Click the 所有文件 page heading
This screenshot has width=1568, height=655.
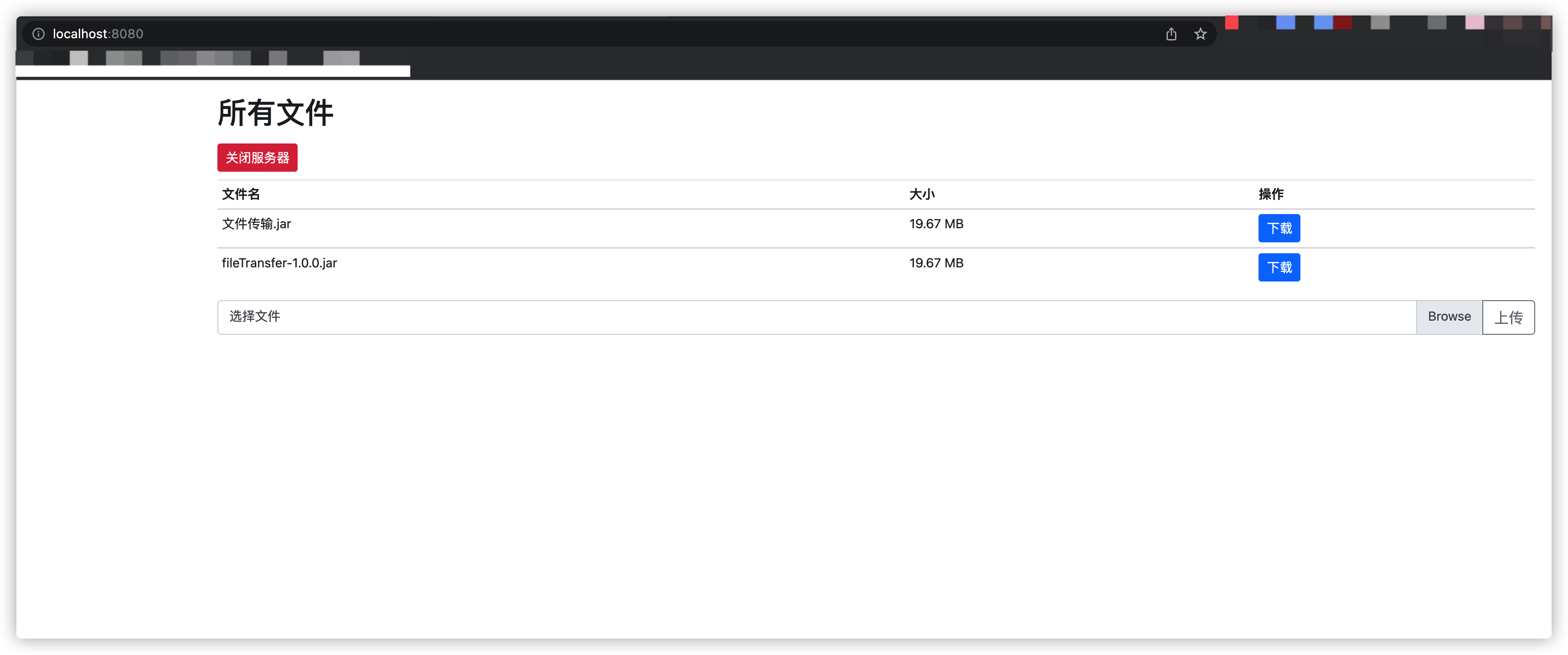click(x=275, y=113)
